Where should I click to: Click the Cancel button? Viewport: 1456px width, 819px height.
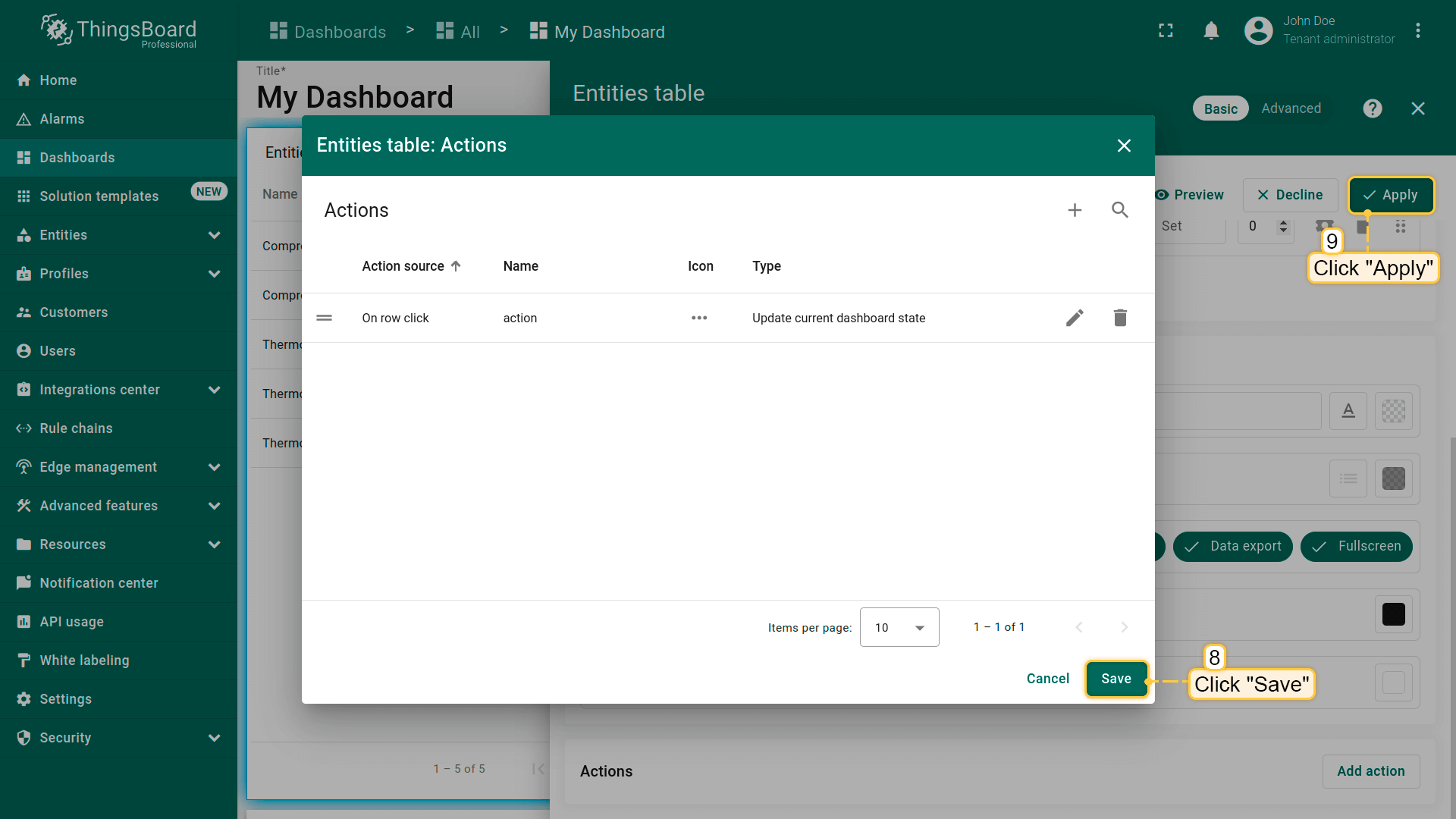point(1047,679)
